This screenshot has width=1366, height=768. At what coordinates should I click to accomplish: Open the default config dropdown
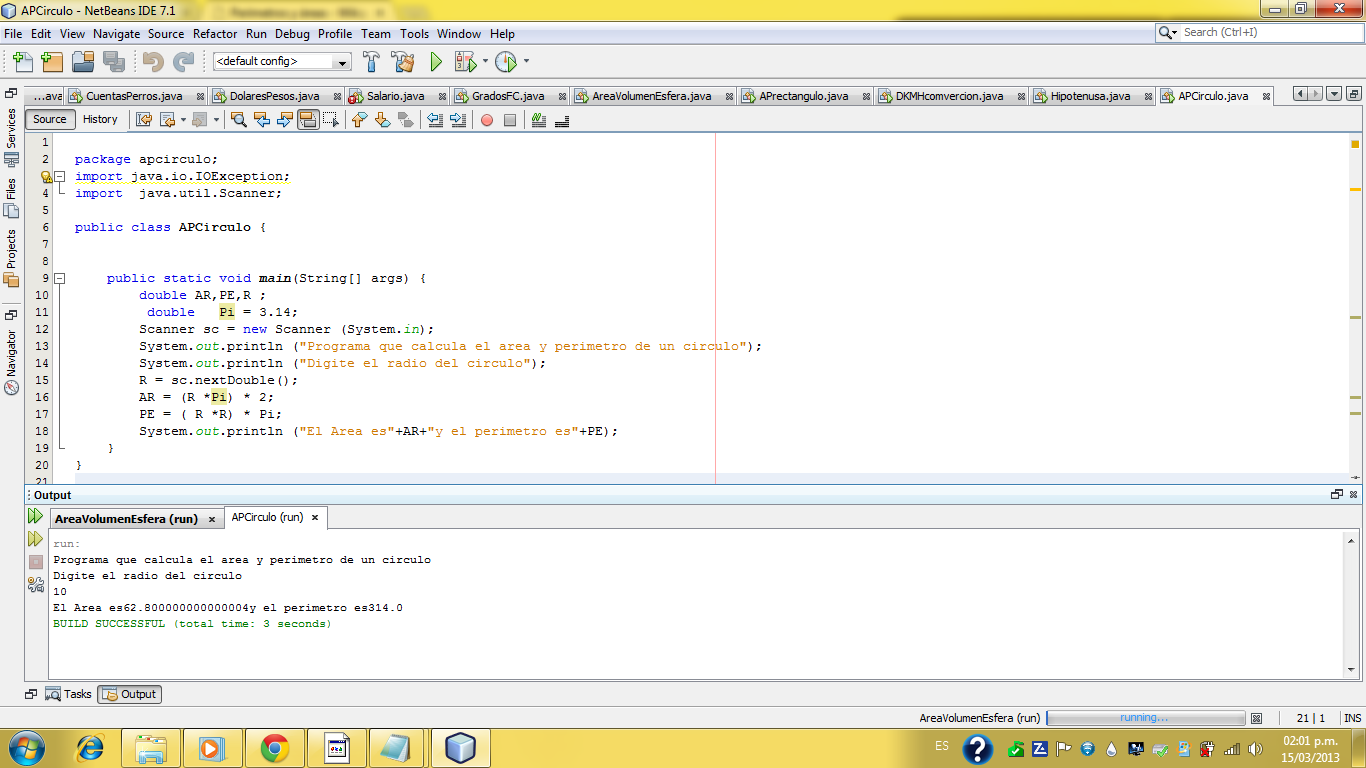click(344, 61)
